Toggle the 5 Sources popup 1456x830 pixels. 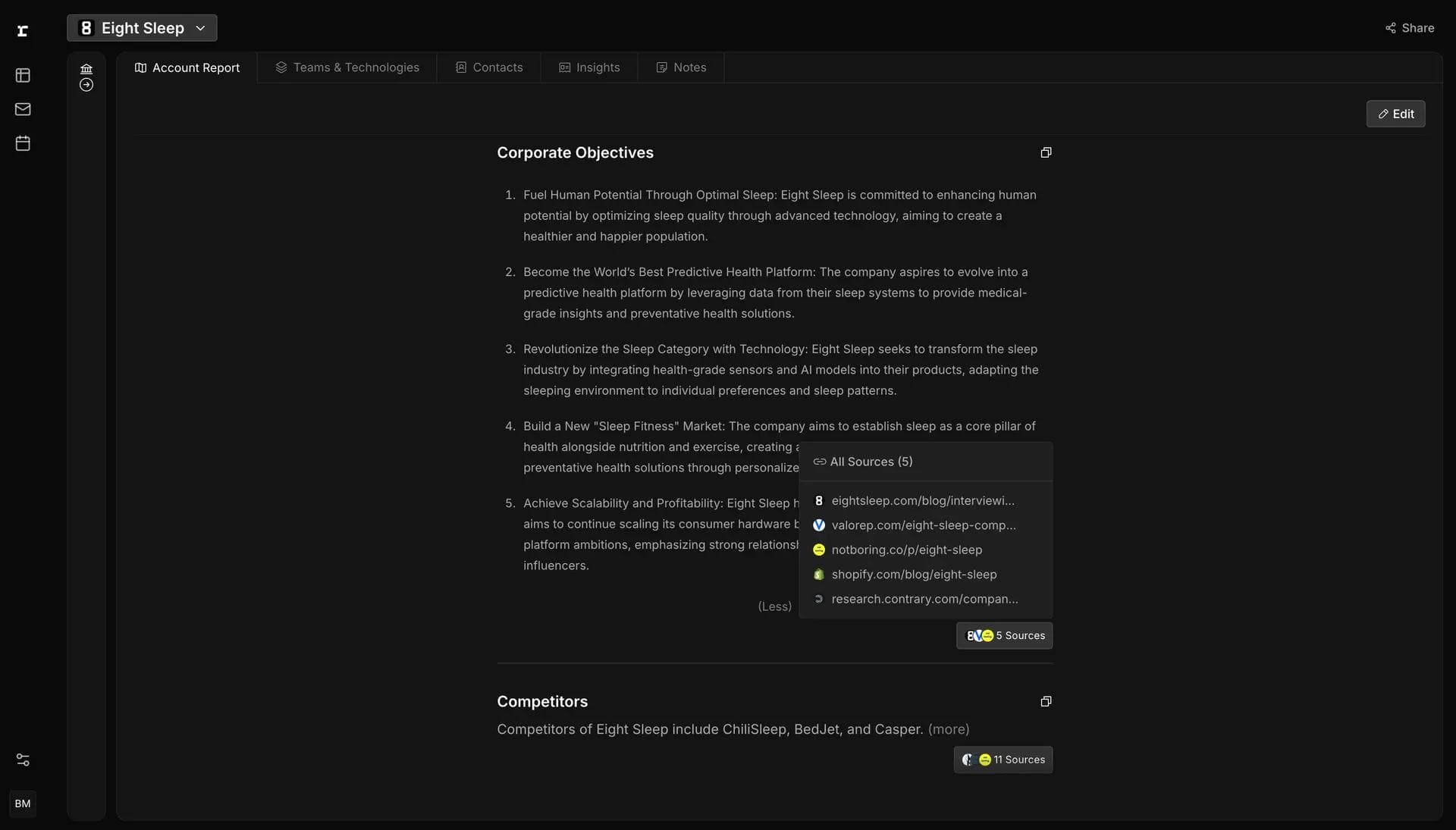coord(1004,635)
